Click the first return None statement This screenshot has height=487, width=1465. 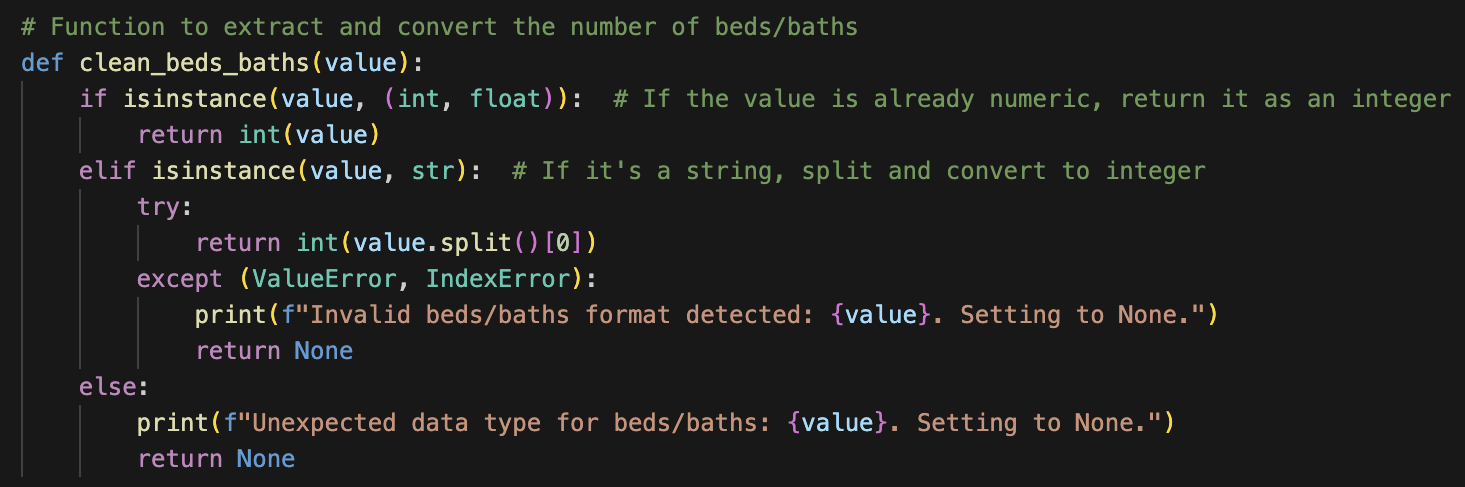[274, 351]
